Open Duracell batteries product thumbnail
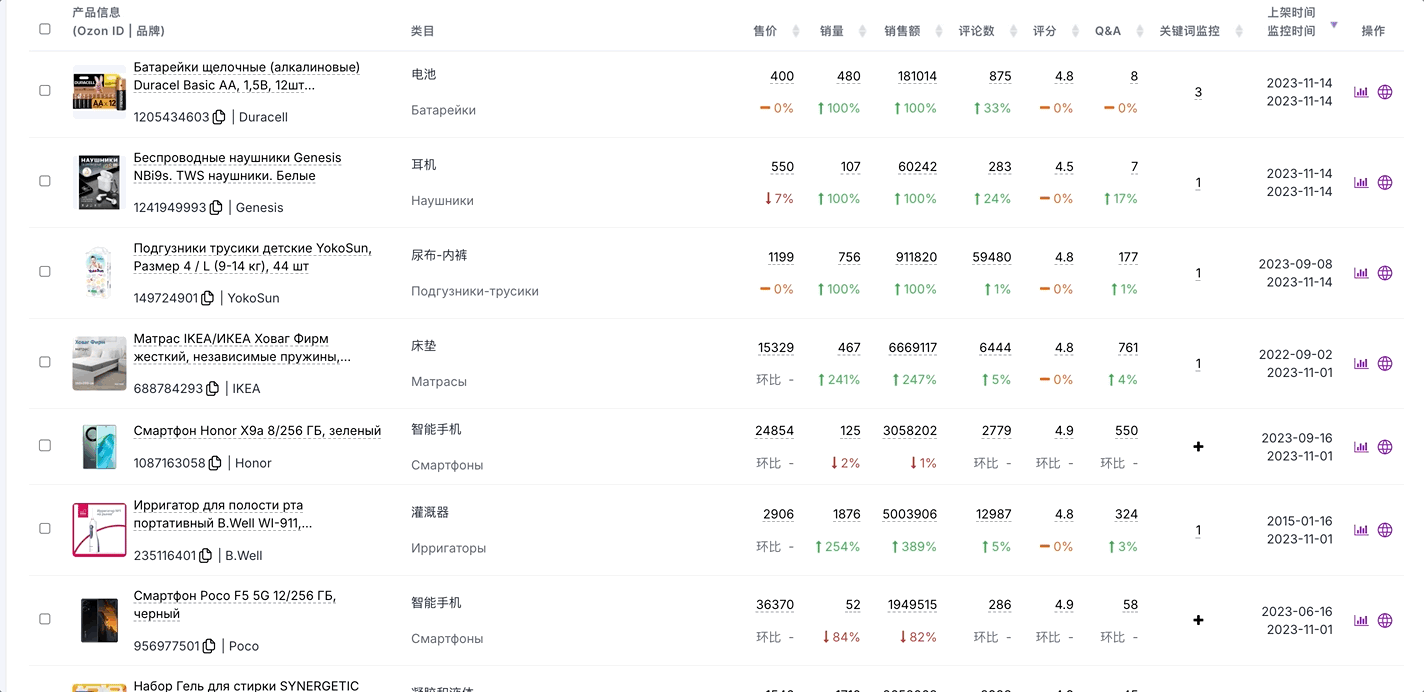Screen dimensions: 1424x692 tap(99, 92)
